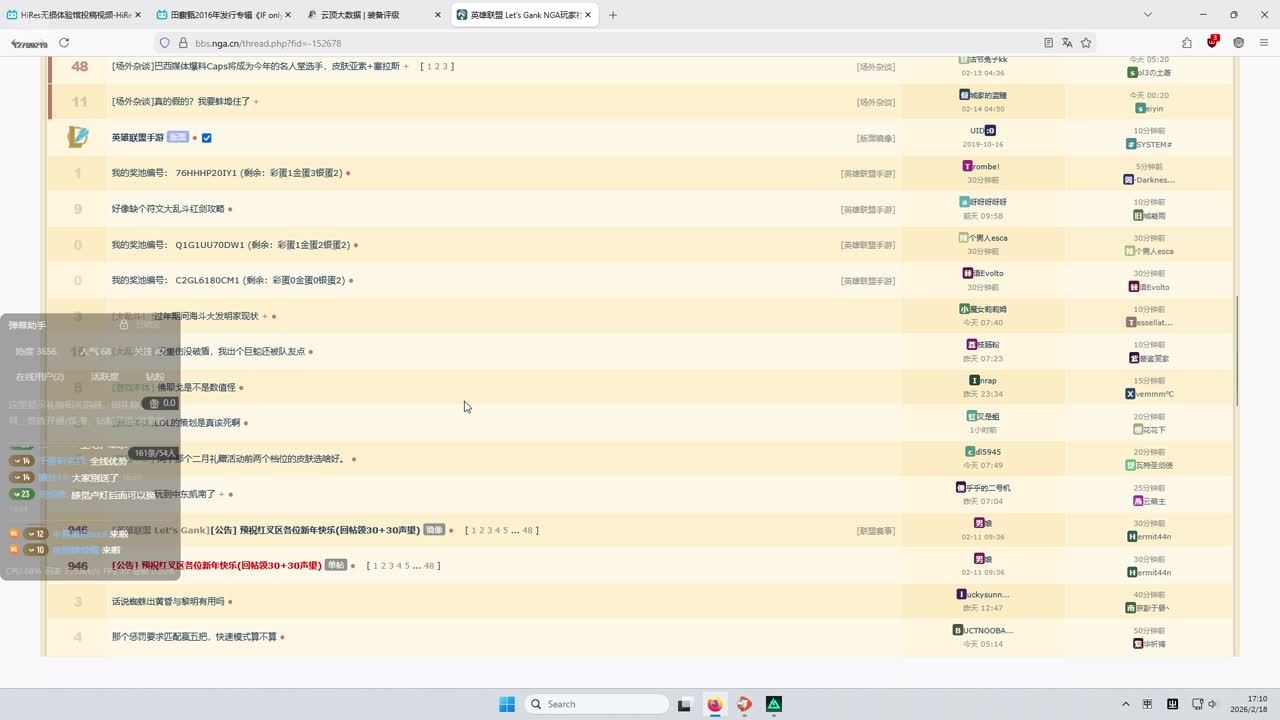Expand the system tray hidden icons chevron
The width and height of the screenshot is (1280, 720).
pyautogui.click(x=1126, y=704)
